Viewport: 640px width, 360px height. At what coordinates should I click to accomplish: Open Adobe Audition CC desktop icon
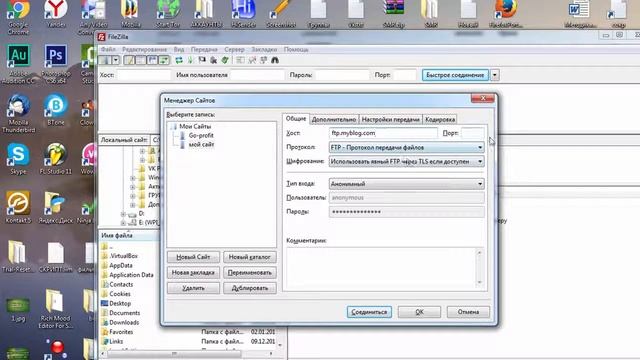[x=18, y=64]
